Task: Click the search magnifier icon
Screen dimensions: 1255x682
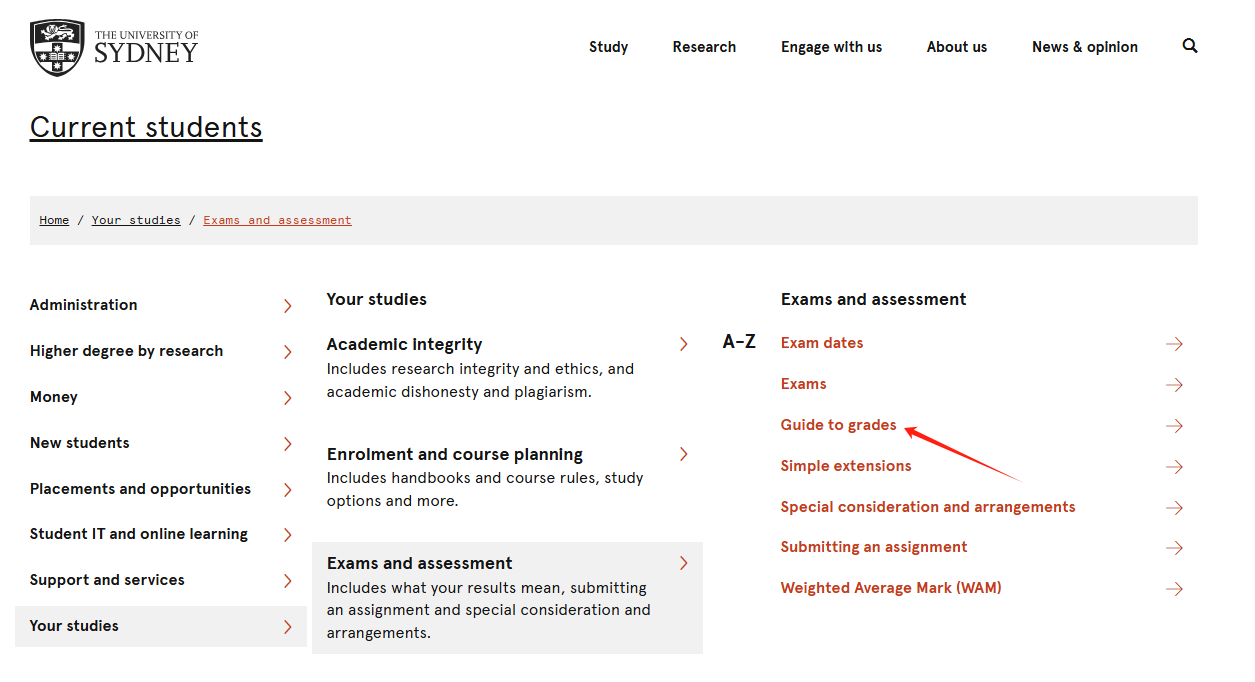Action: 1189,46
